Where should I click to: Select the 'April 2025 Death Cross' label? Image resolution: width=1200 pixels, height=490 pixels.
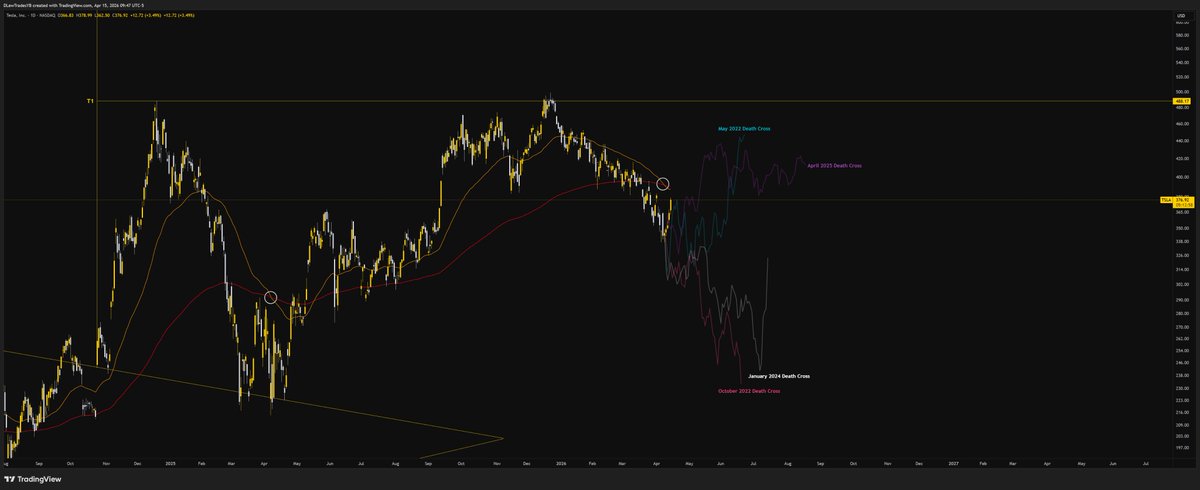(834, 165)
